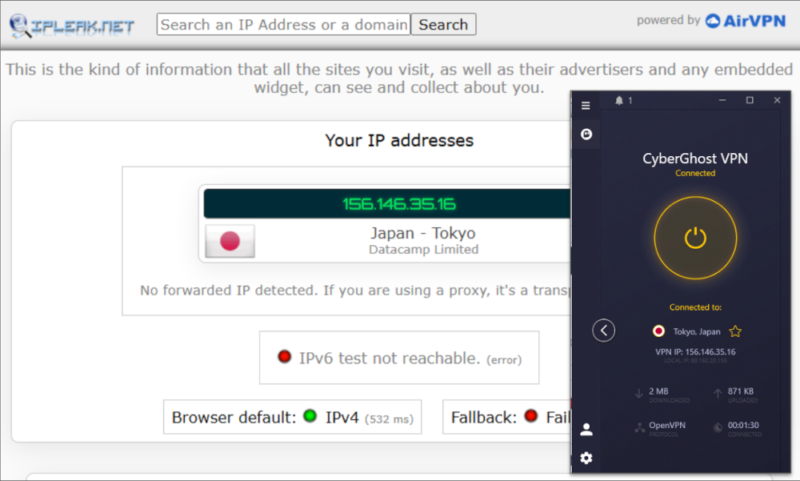Favorite Tokyo, Japan with the star icon
Screen dimensions: 800x481
coord(735,332)
